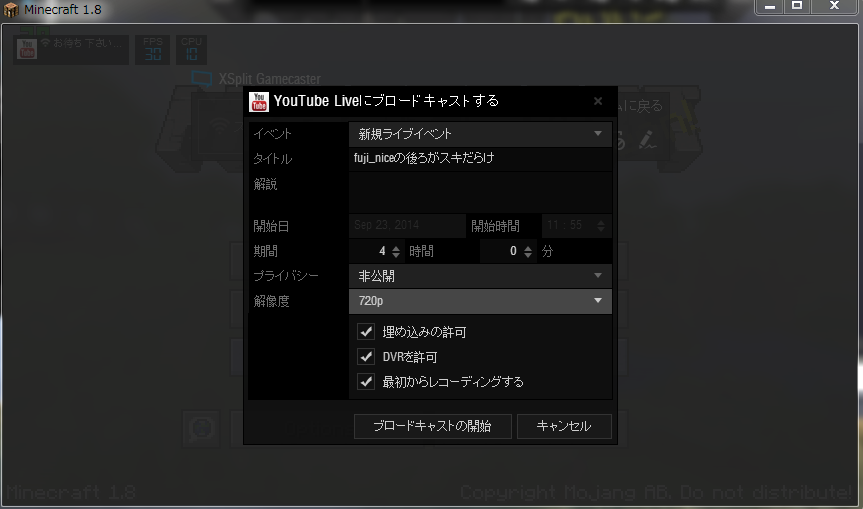Open the 解像度 dropdown showing 720p

point(480,301)
